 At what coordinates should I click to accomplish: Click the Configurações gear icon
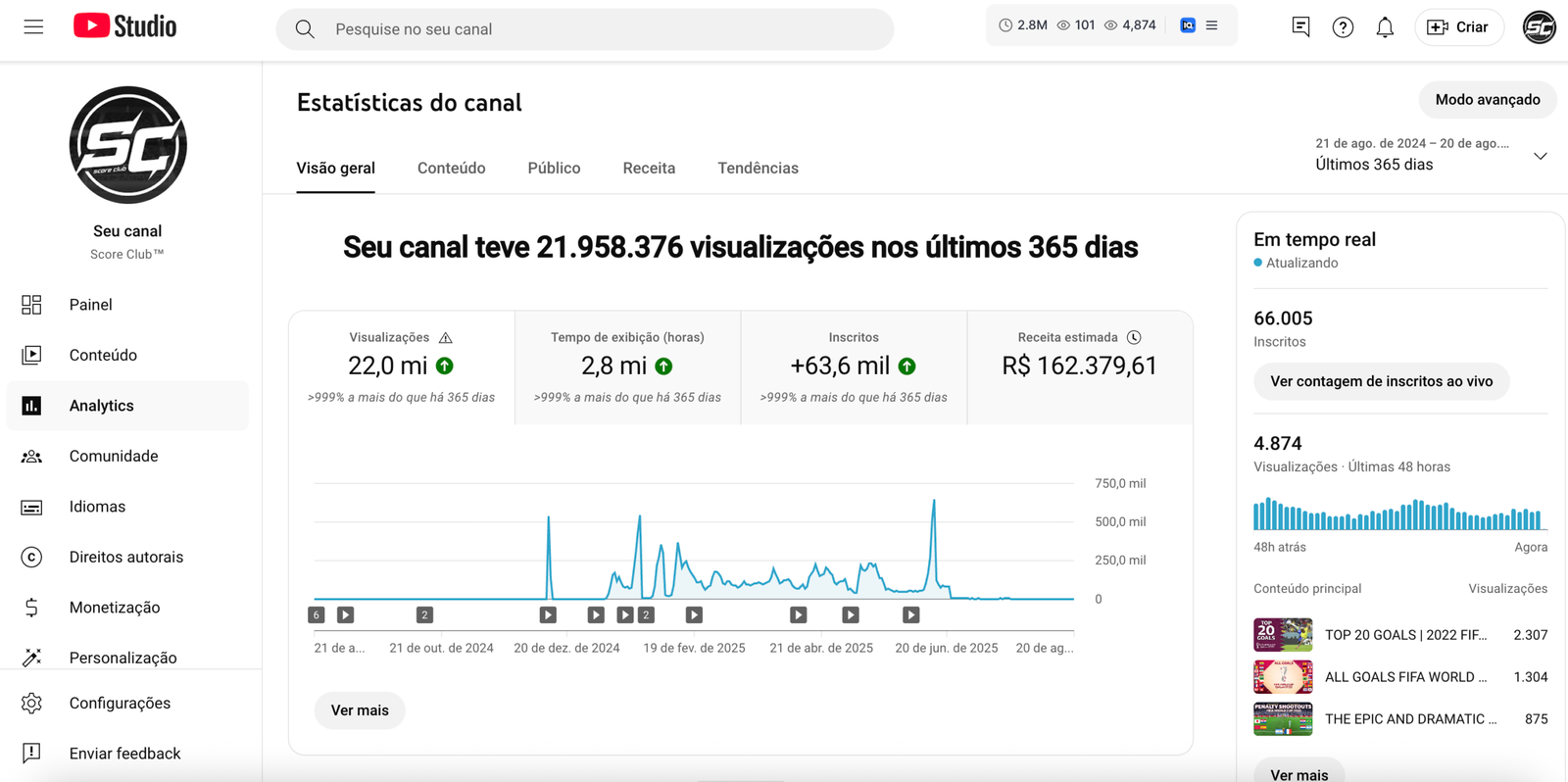pyautogui.click(x=31, y=703)
